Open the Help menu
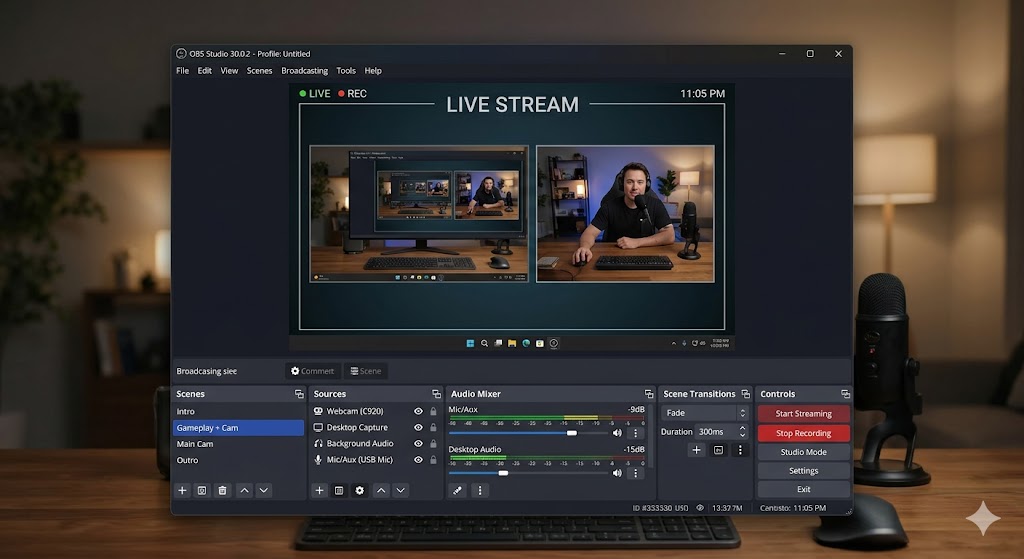Image resolution: width=1024 pixels, height=559 pixels. pos(373,71)
